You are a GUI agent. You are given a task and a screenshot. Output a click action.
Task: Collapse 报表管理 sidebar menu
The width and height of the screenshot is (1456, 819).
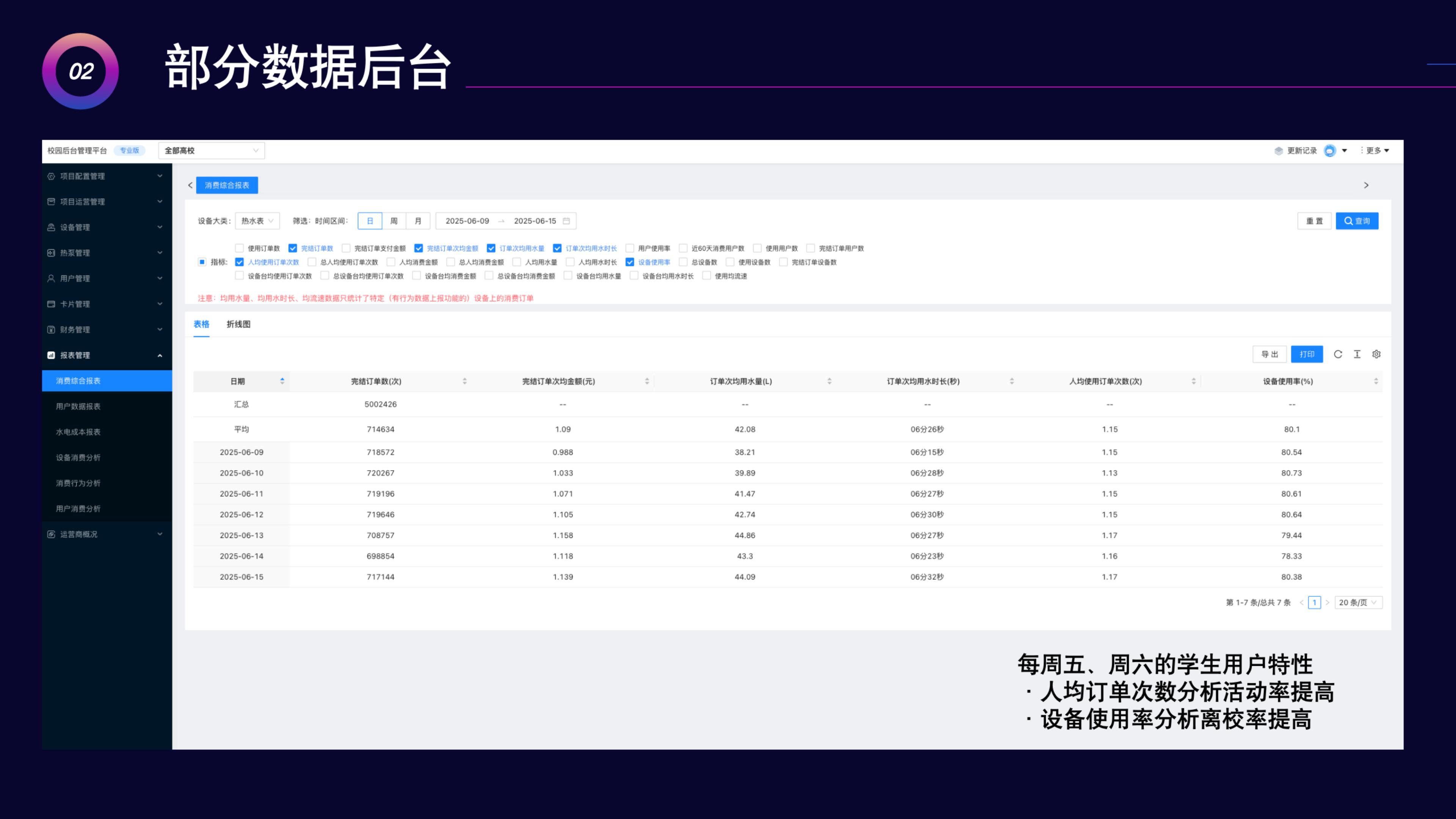[107, 355]
